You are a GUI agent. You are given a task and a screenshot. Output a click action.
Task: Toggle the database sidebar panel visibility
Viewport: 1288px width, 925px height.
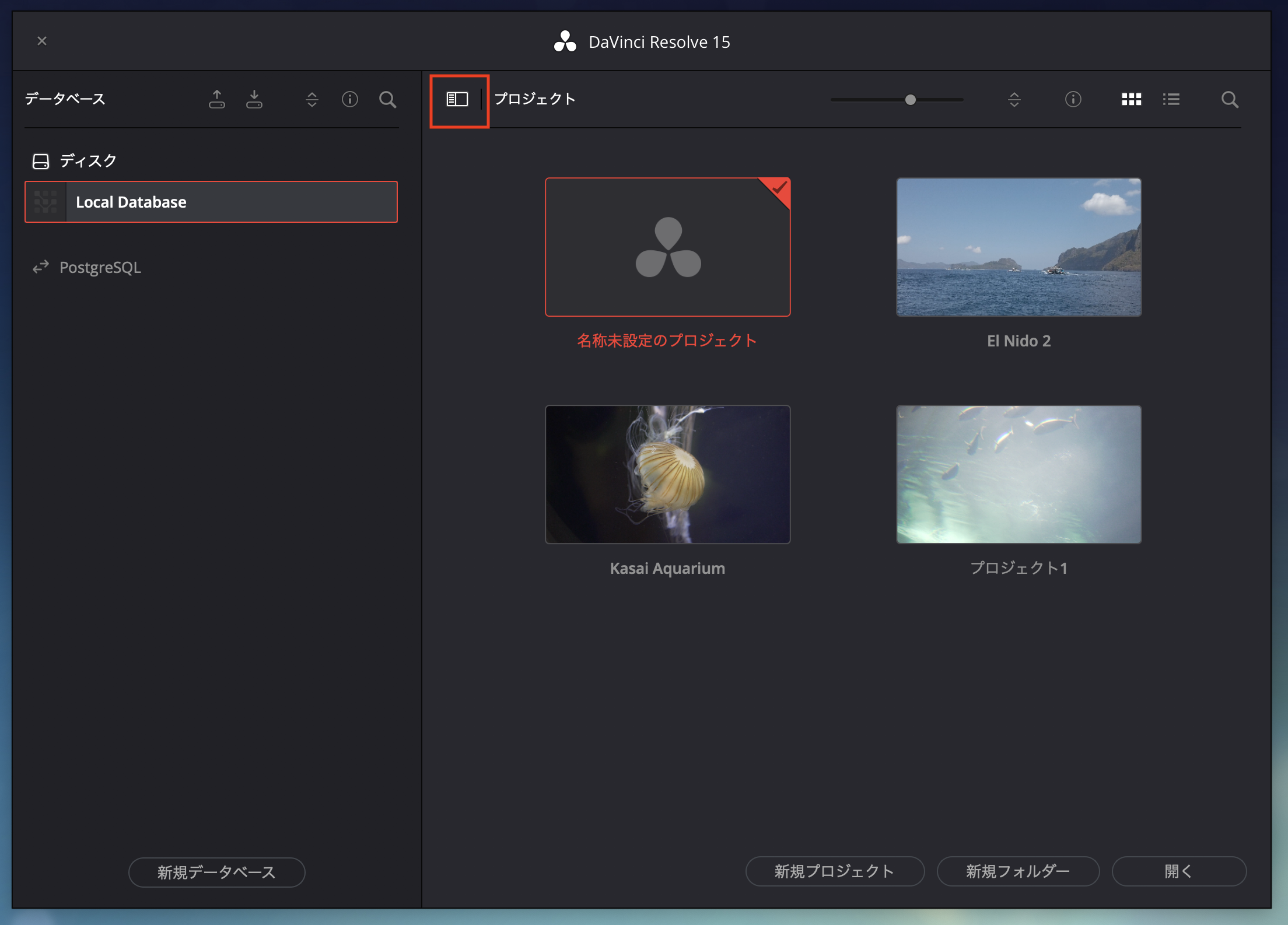(457, 99)
